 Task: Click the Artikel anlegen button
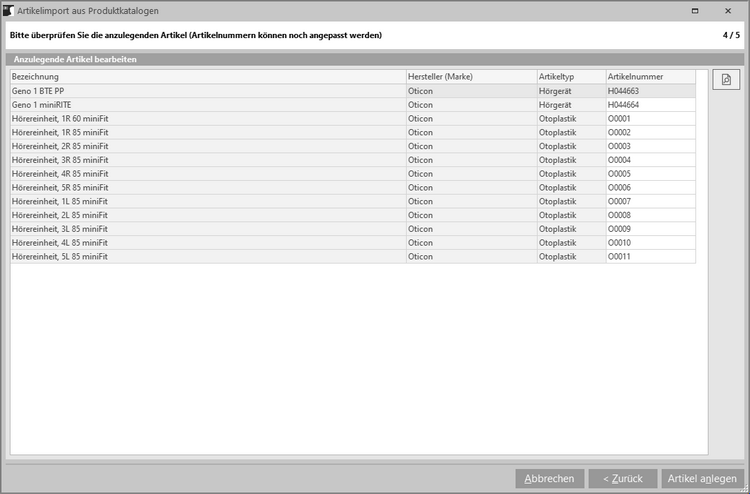[x=702, y=478]
